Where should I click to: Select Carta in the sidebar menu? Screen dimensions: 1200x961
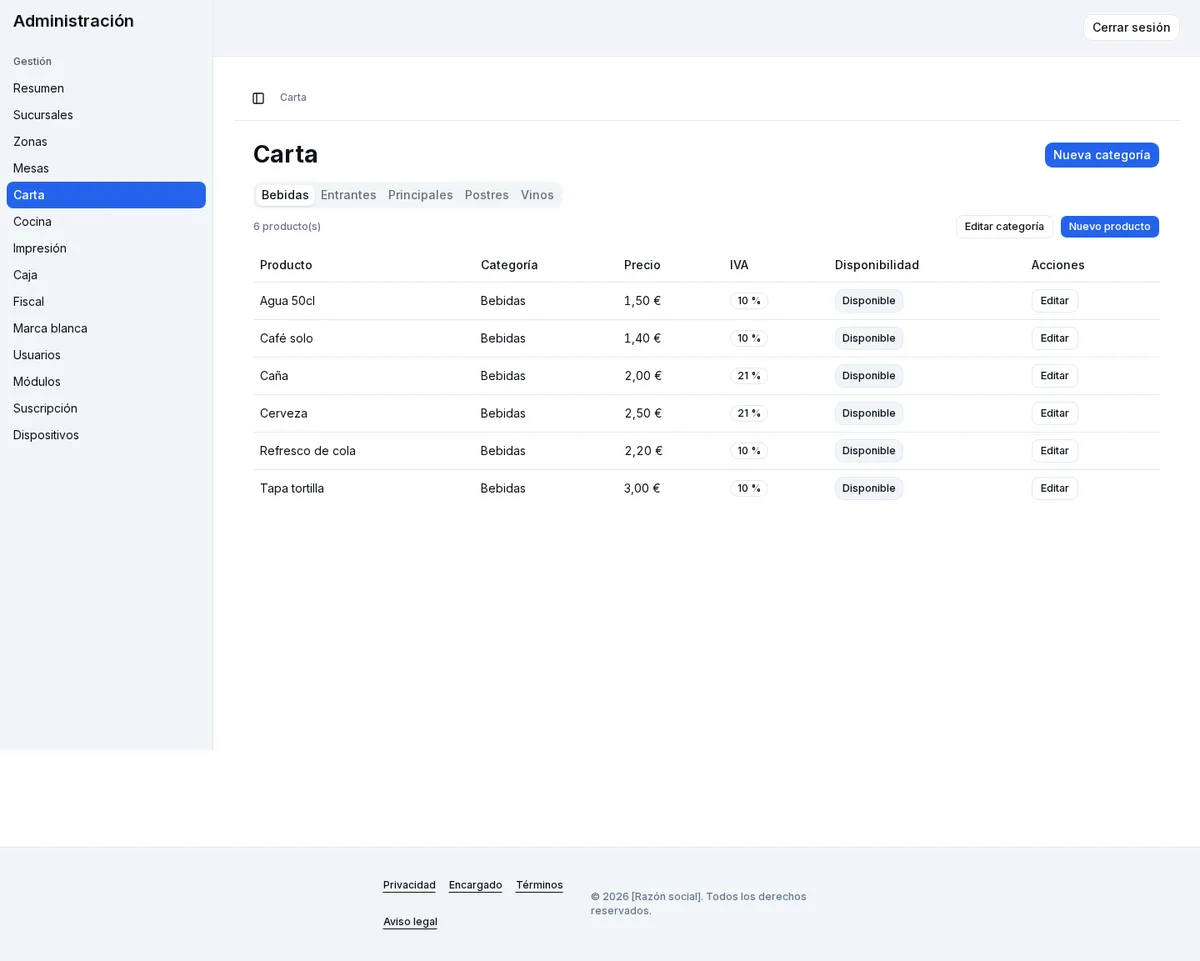point(106,195)
